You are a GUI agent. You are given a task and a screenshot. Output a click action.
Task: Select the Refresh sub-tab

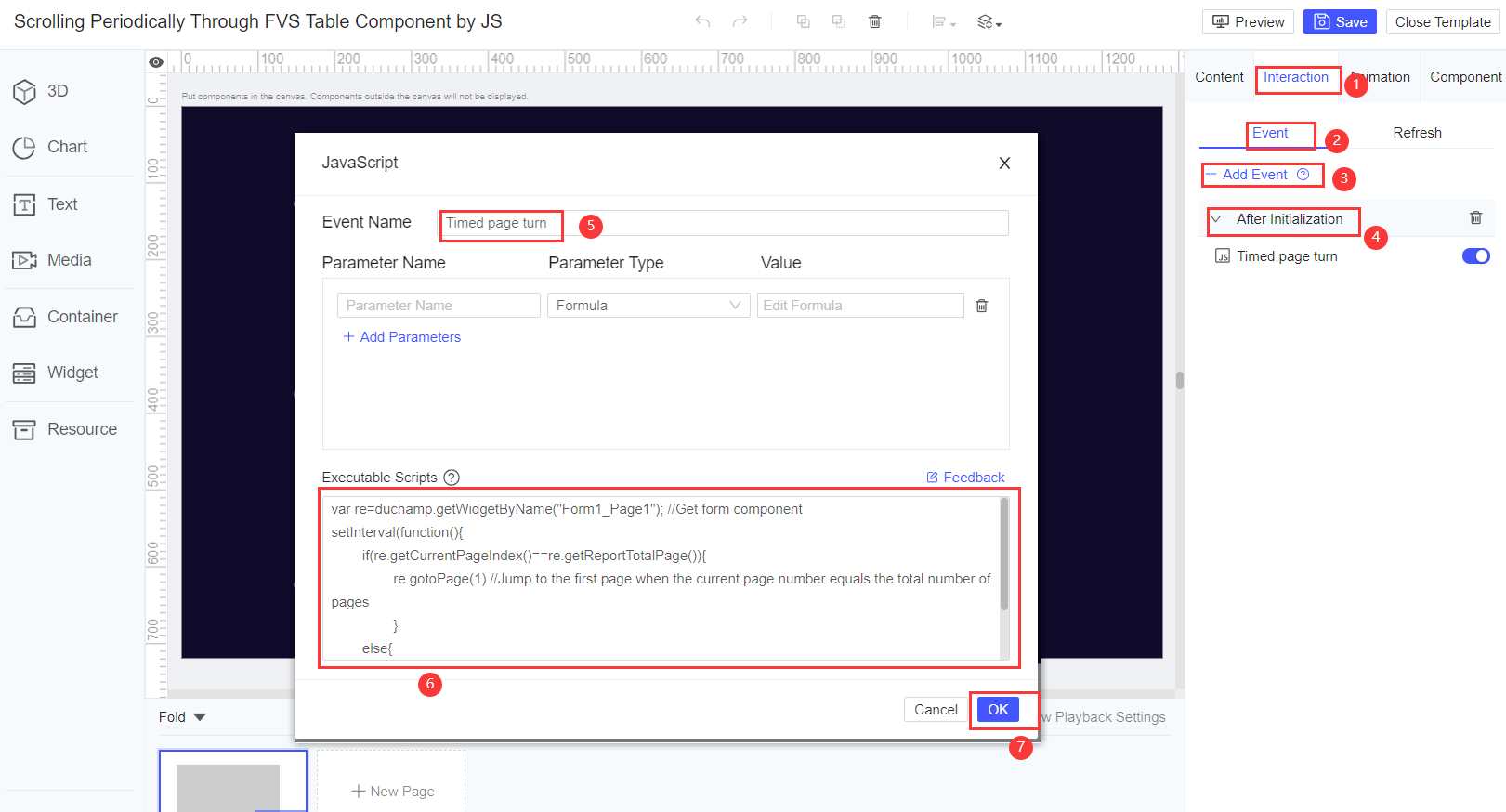point(1417,133)
